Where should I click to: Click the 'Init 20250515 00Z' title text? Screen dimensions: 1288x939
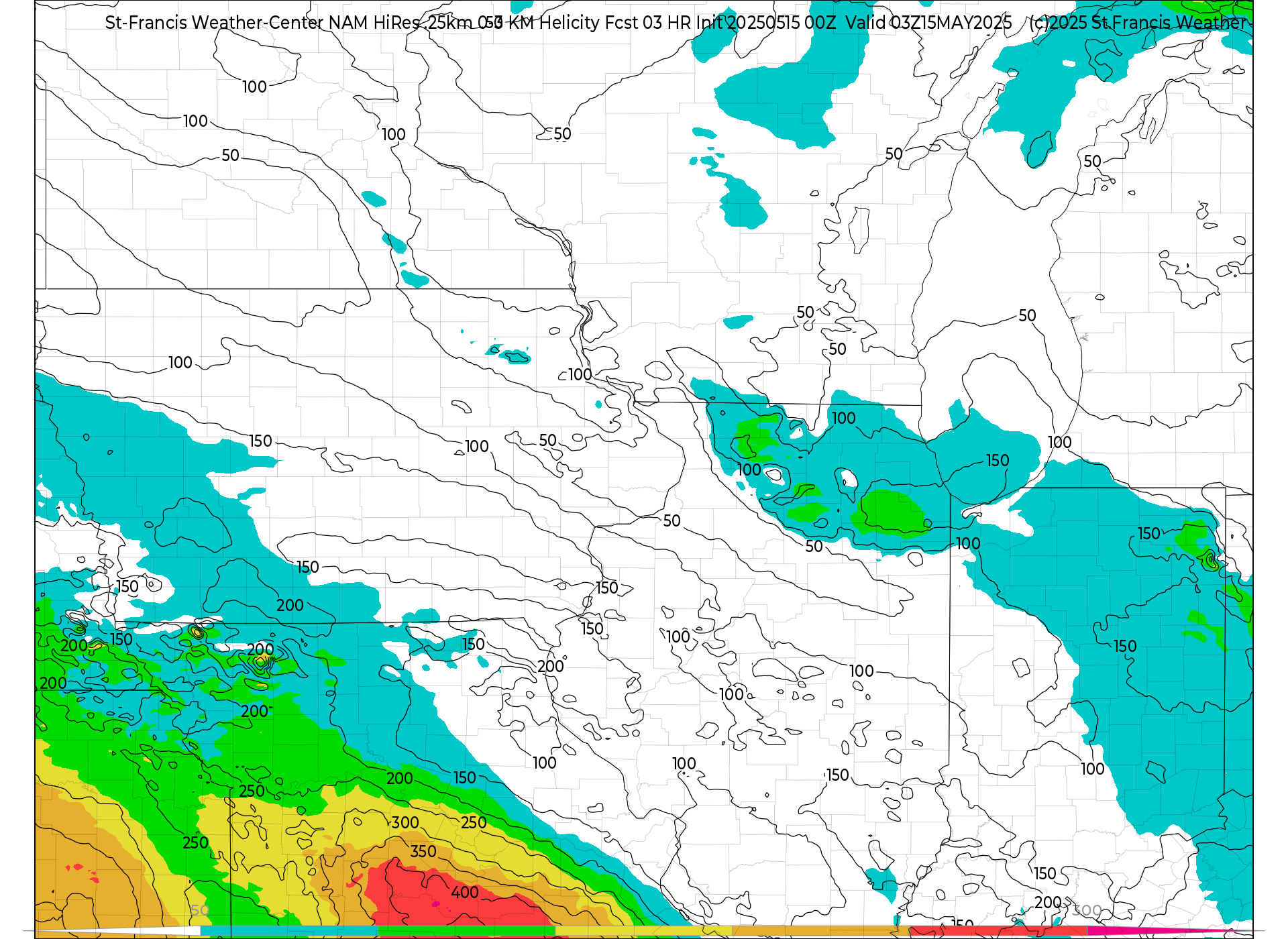tap(765, 22)
